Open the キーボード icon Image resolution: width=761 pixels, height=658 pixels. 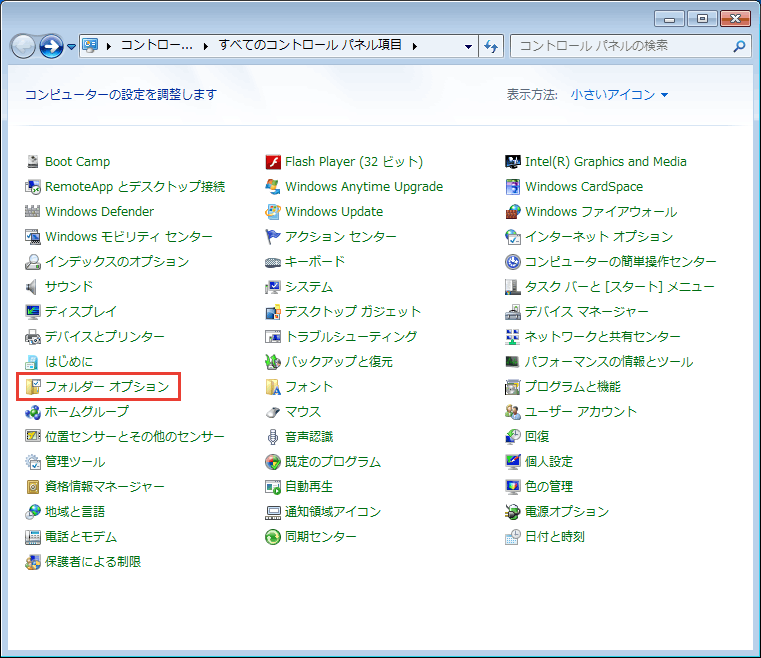click(273, 262)
